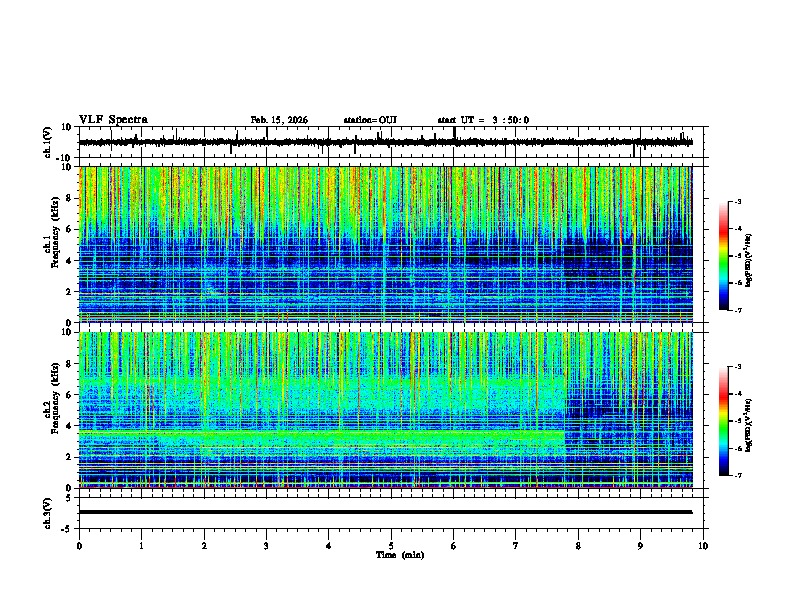Click time axis tick label "1"
Screen dimensions: 792x612
click(x=141, y=545)
